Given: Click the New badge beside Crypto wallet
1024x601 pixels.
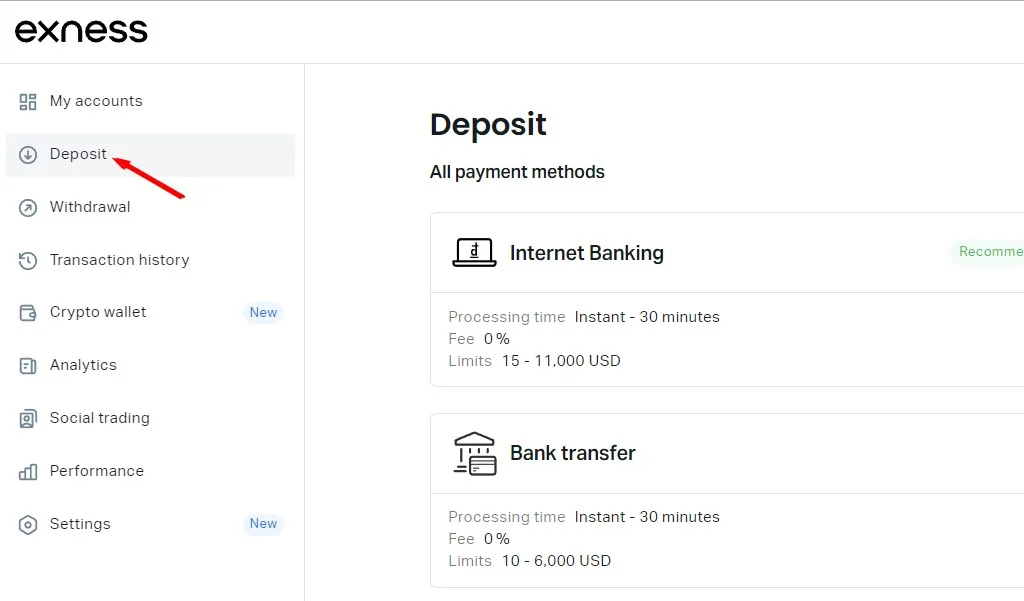Looking at the screenshot, I should (x=263, y=312).
